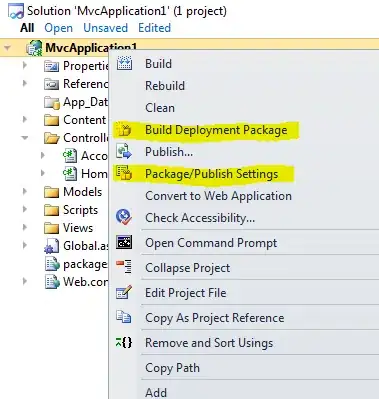Expand the Scripts folder arrow
This screenshot has height=399, width=379.
(25, 209)
